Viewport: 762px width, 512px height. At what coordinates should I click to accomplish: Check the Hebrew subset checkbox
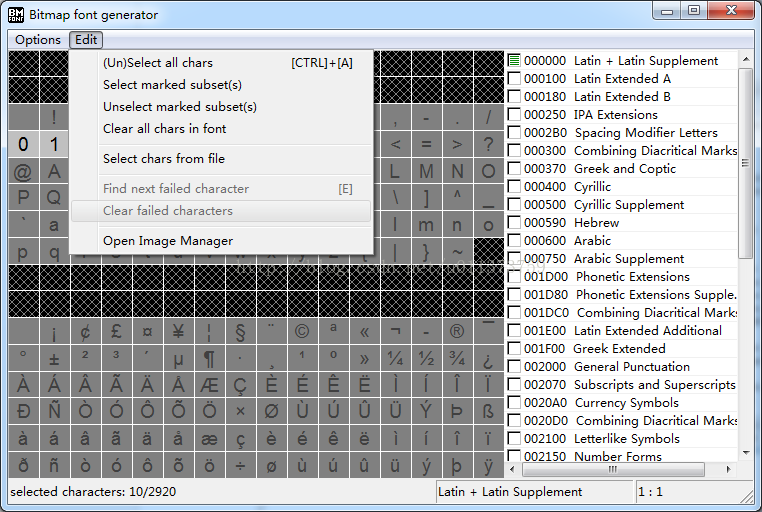pyautogui.click(x=514, y=222)
